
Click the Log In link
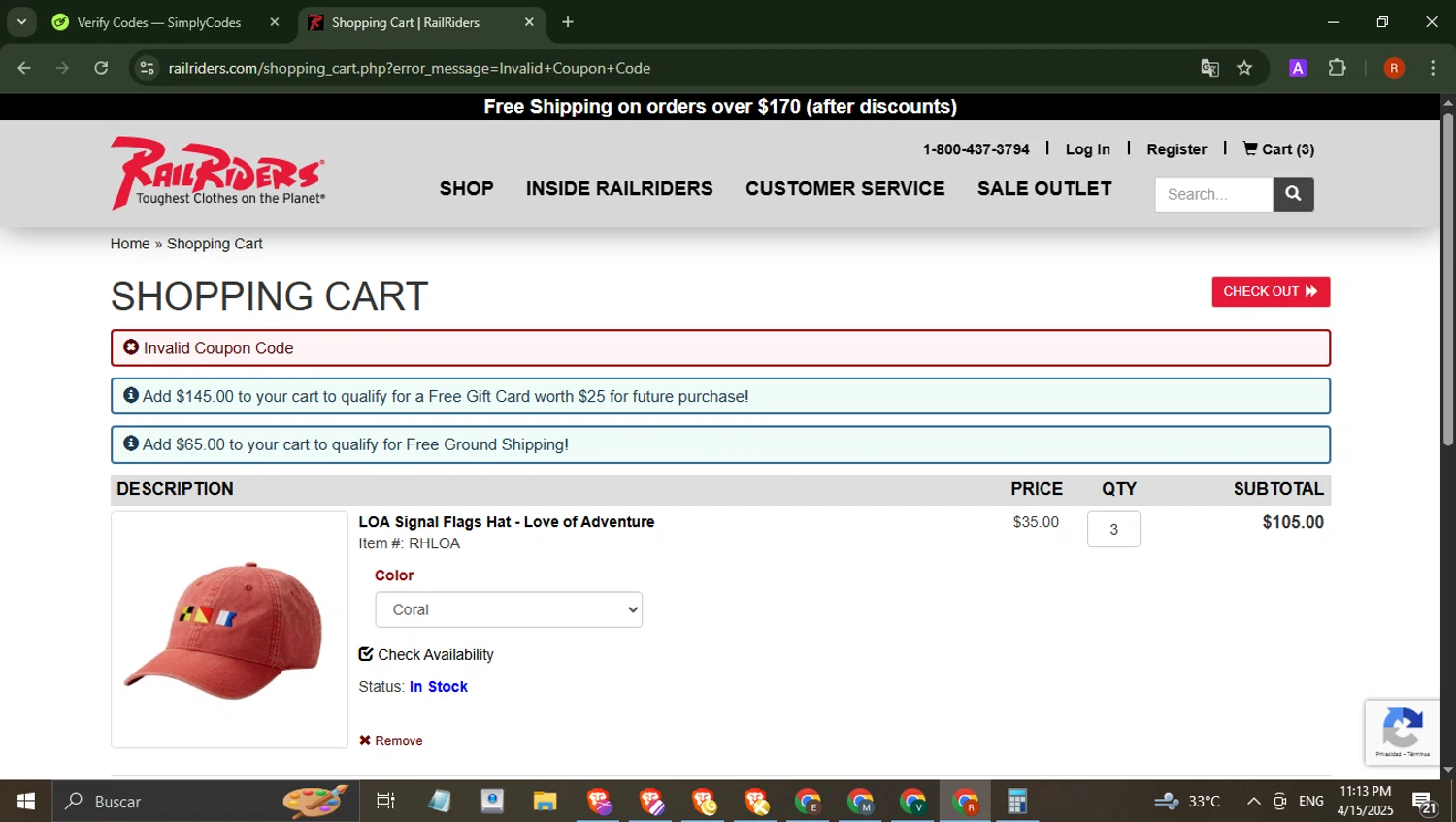pos(1087,148)
